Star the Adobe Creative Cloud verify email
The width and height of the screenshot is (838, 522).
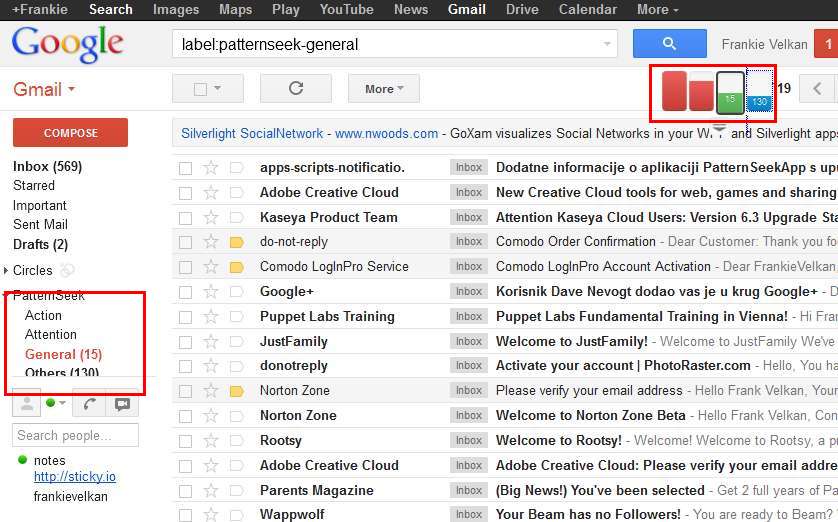(x=211, y=466)
